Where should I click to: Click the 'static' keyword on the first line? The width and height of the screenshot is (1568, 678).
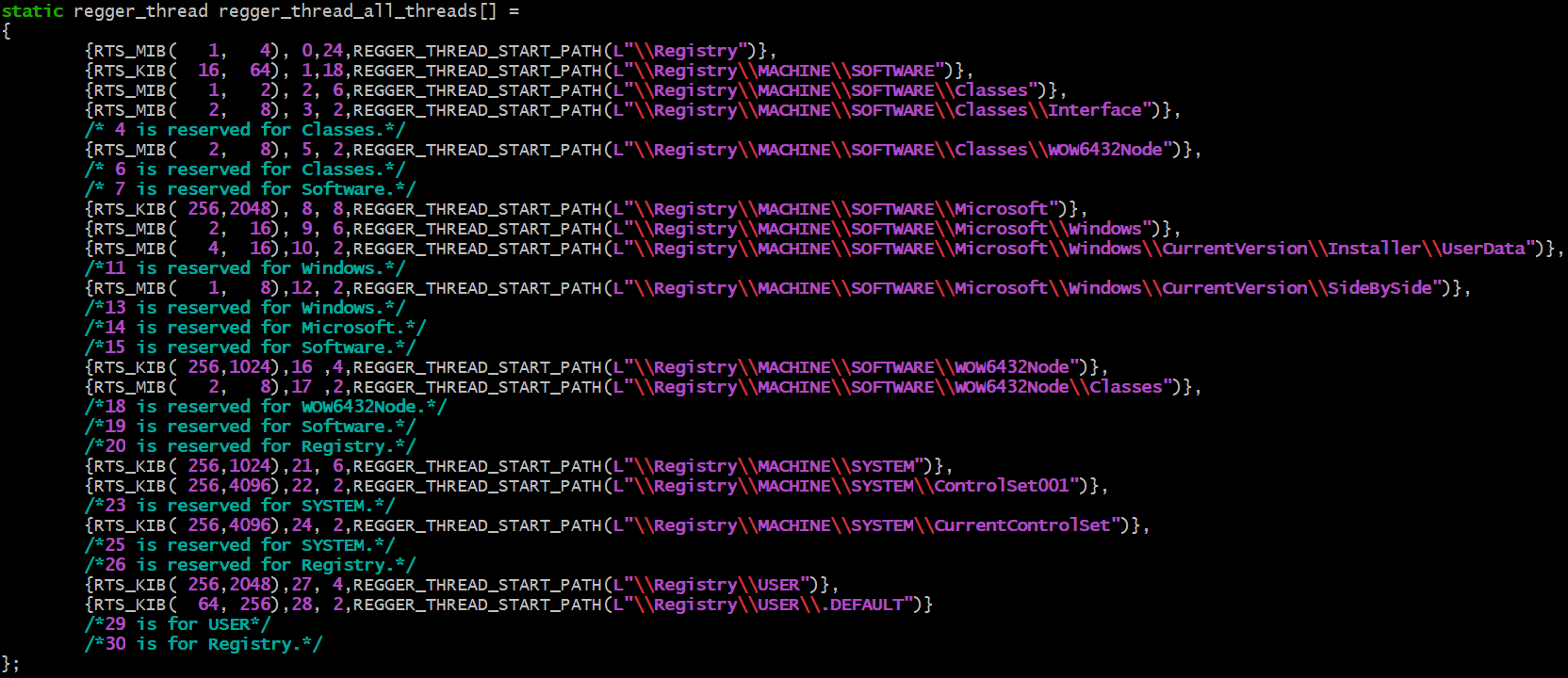[32, 11]
